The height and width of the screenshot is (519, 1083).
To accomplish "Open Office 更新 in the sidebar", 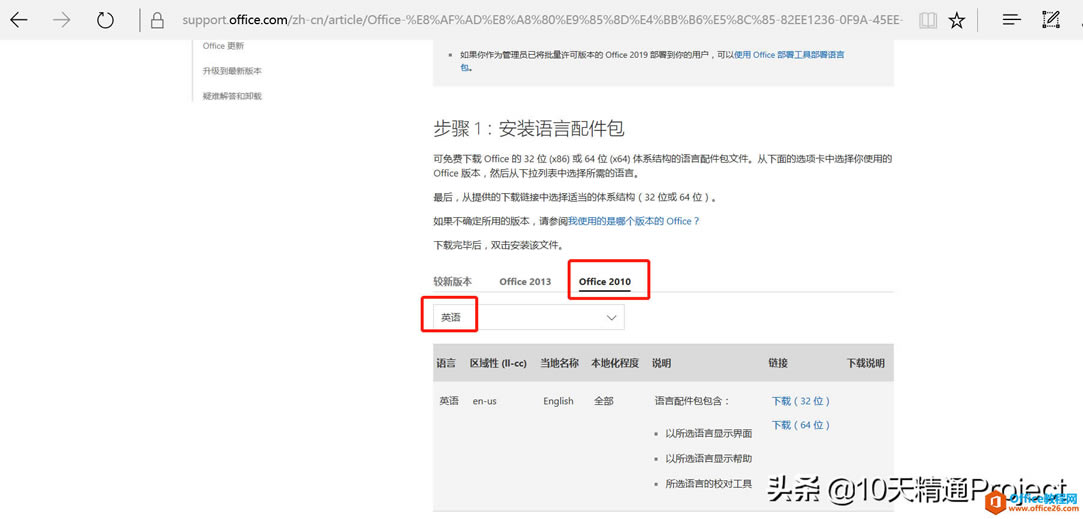I will coord(223,46).
